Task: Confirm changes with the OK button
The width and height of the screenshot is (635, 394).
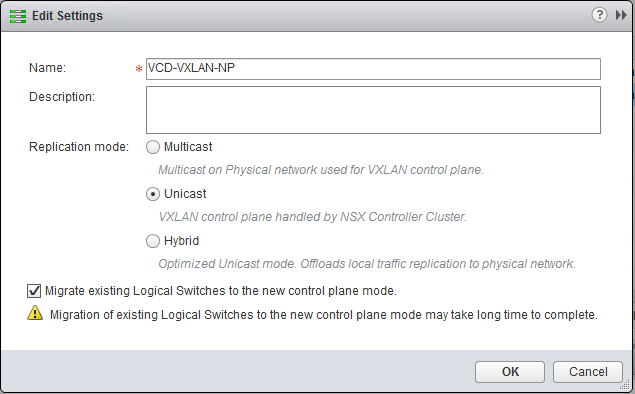Action: click(510, 372)
